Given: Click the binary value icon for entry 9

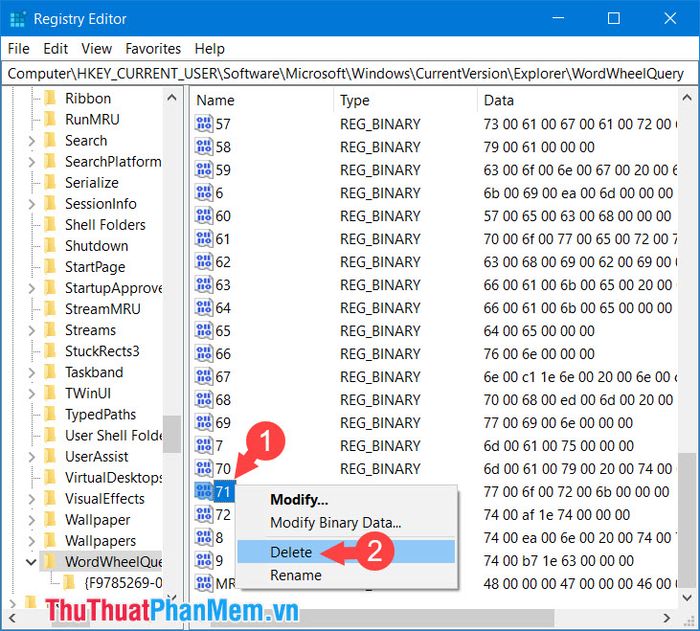Looking at the screenshot, I should click(x=204, y=560).
